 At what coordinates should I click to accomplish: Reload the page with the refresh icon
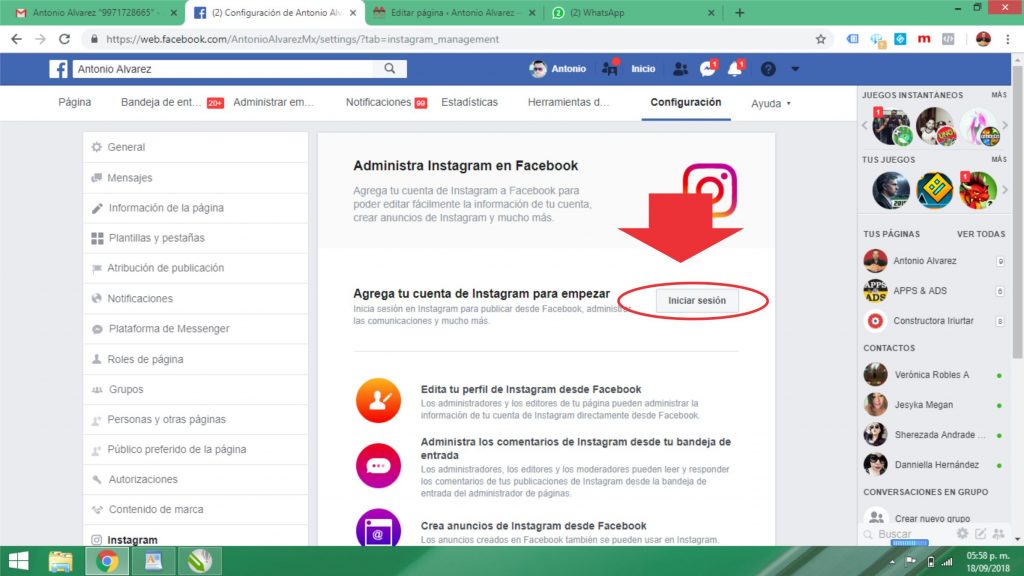coord(64,39)
